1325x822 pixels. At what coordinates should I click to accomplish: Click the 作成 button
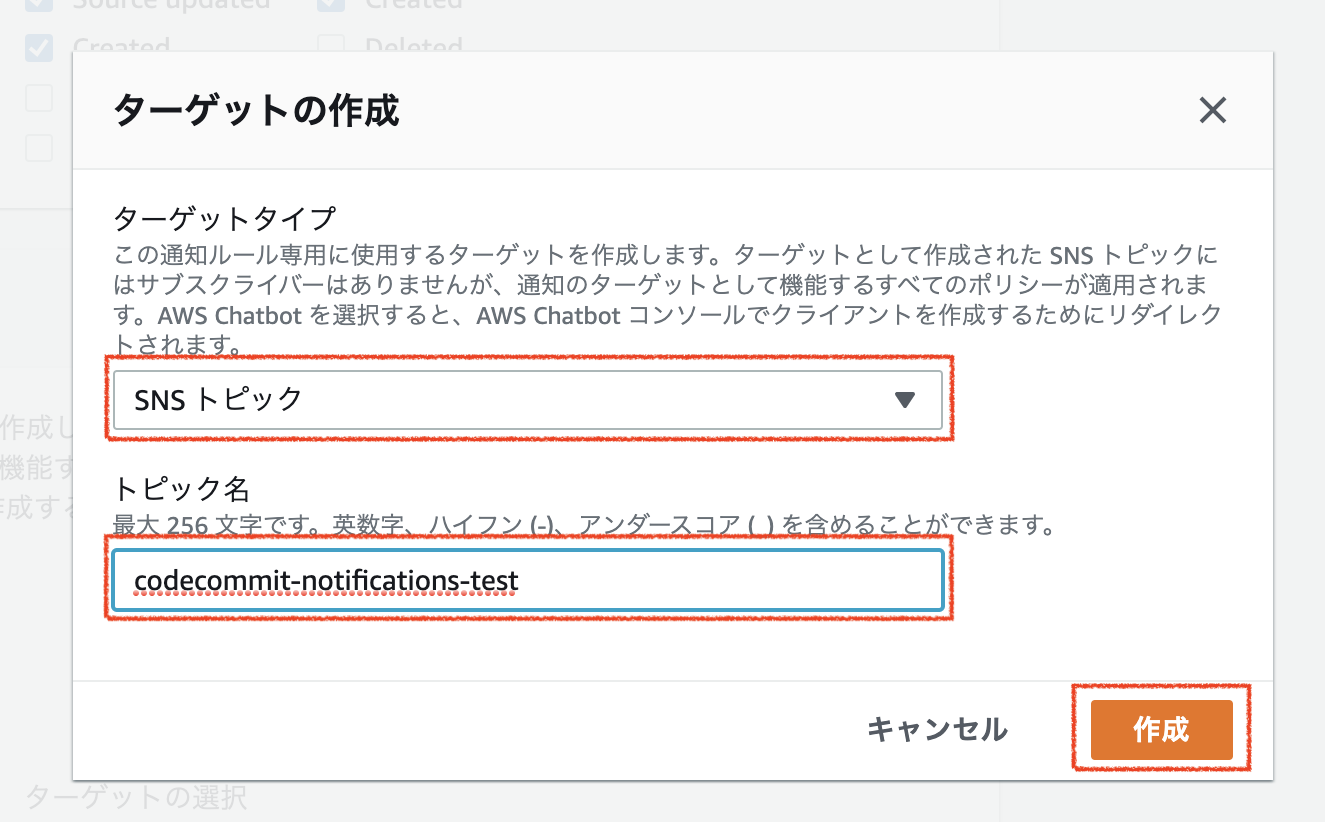point(1161,729)
